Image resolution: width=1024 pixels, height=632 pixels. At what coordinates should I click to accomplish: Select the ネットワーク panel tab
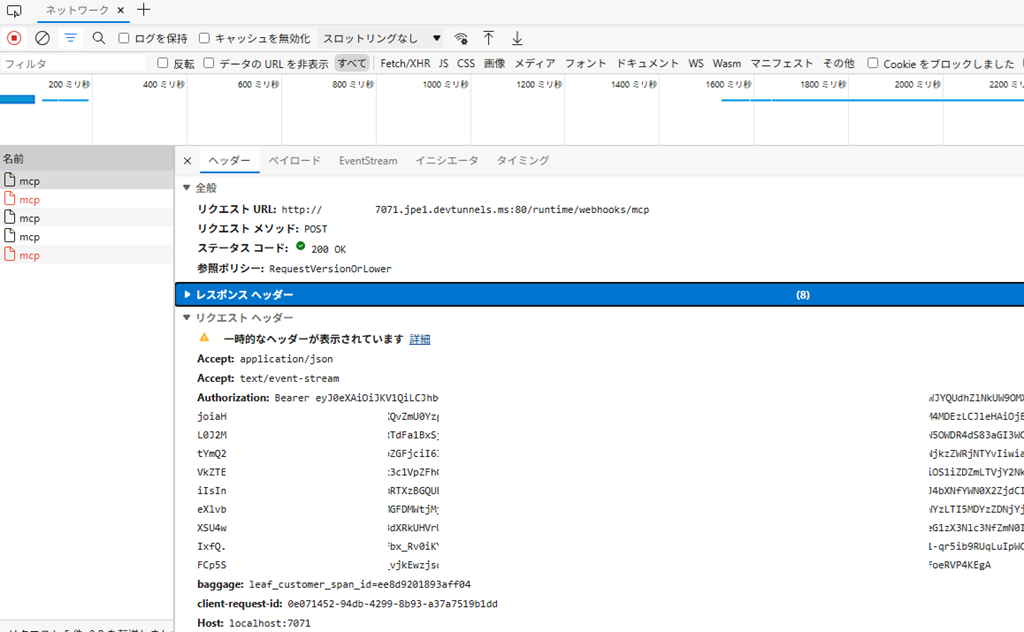click(x=77, y=10)
